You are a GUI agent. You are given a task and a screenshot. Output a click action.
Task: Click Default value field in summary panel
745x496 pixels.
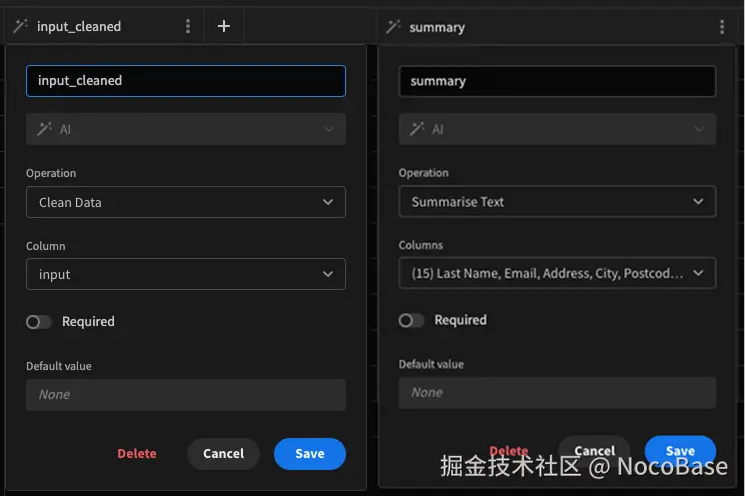[x=557, y=393]
